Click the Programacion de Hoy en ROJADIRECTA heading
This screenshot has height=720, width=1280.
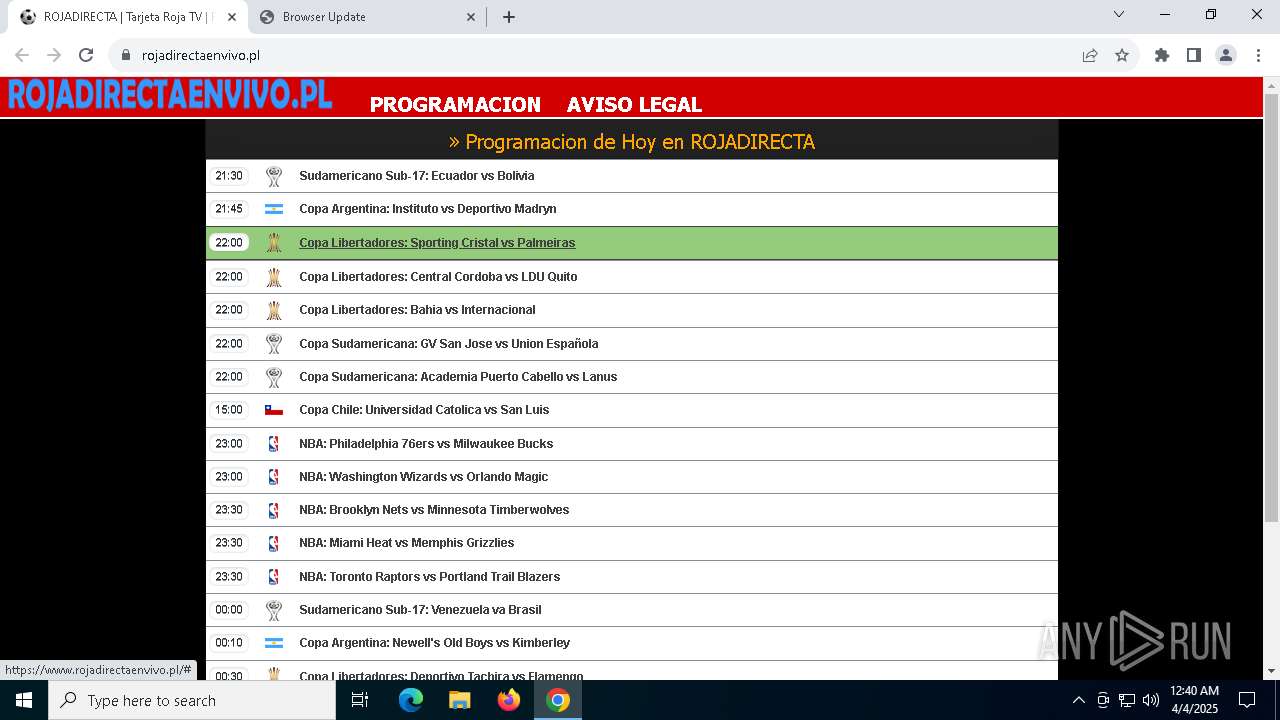coord(632,142)
